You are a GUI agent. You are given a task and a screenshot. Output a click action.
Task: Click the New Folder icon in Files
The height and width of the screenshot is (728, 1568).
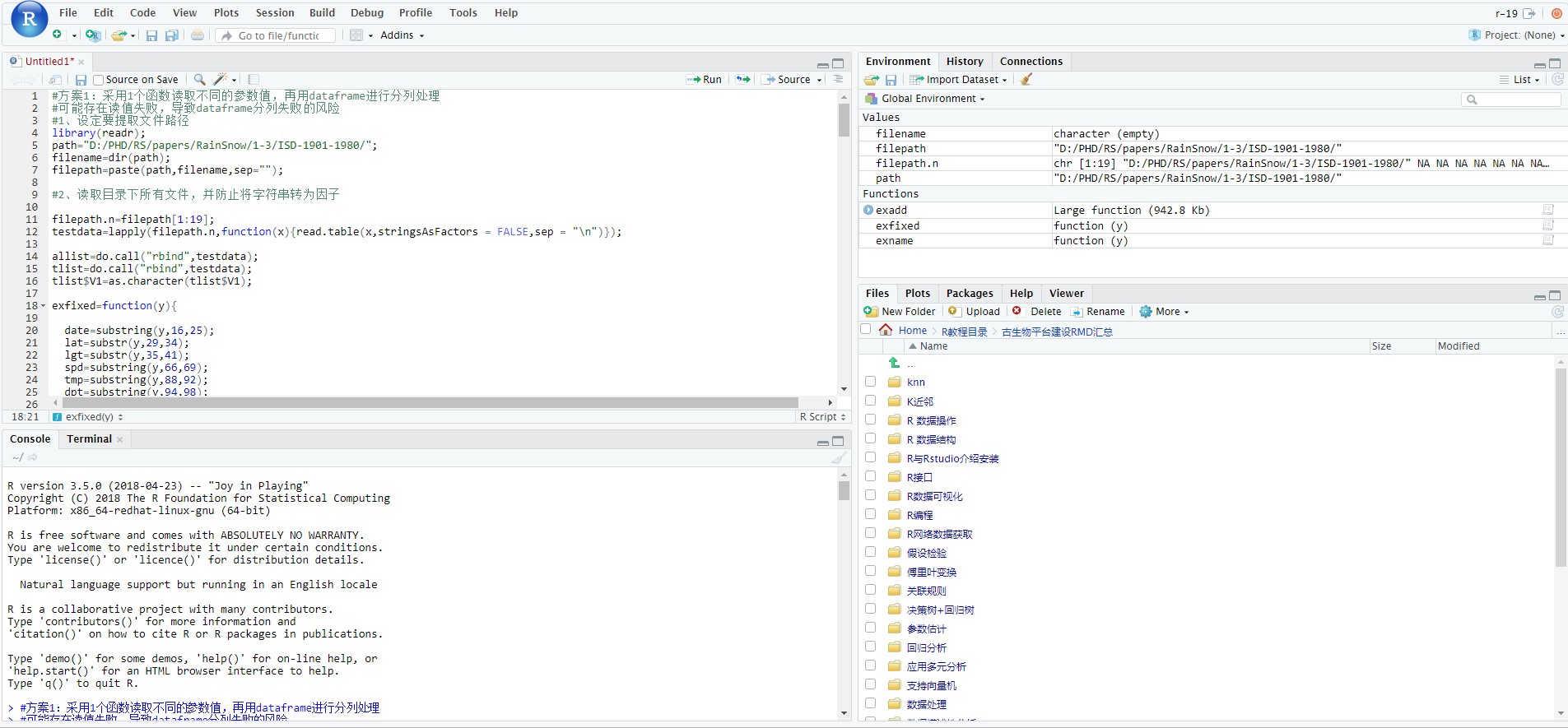[871, 312]
